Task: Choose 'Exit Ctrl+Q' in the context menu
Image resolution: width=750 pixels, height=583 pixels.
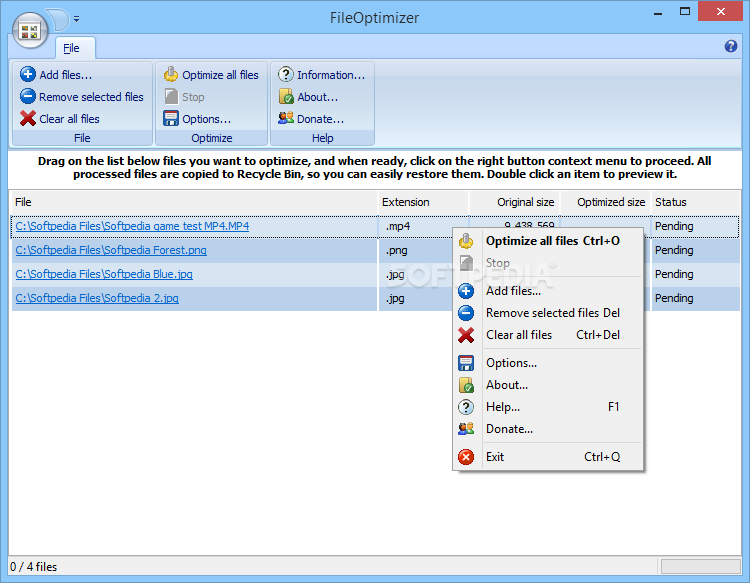Action: [x=548, y=457]
